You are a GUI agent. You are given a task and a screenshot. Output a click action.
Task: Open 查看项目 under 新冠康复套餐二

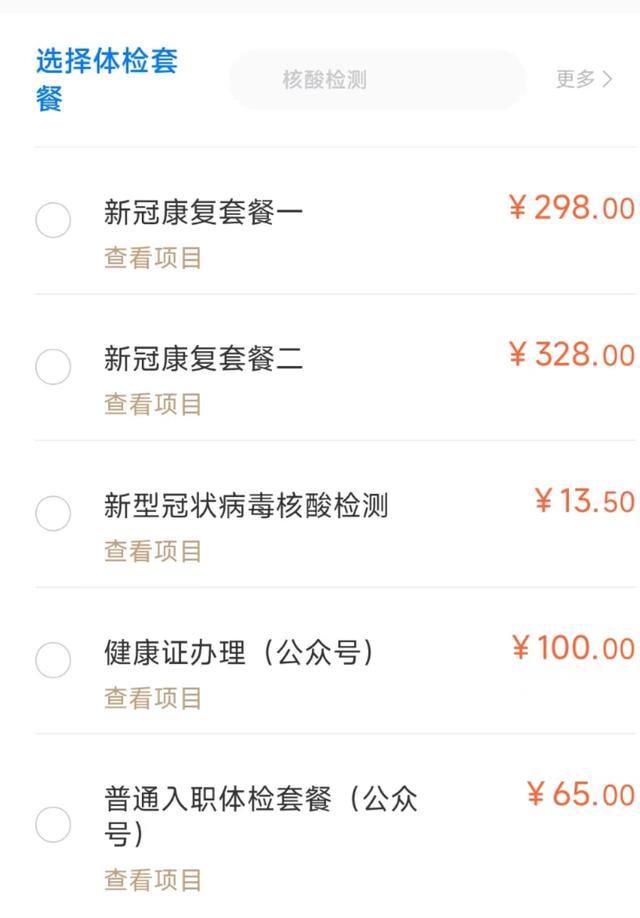coord(152,405)
